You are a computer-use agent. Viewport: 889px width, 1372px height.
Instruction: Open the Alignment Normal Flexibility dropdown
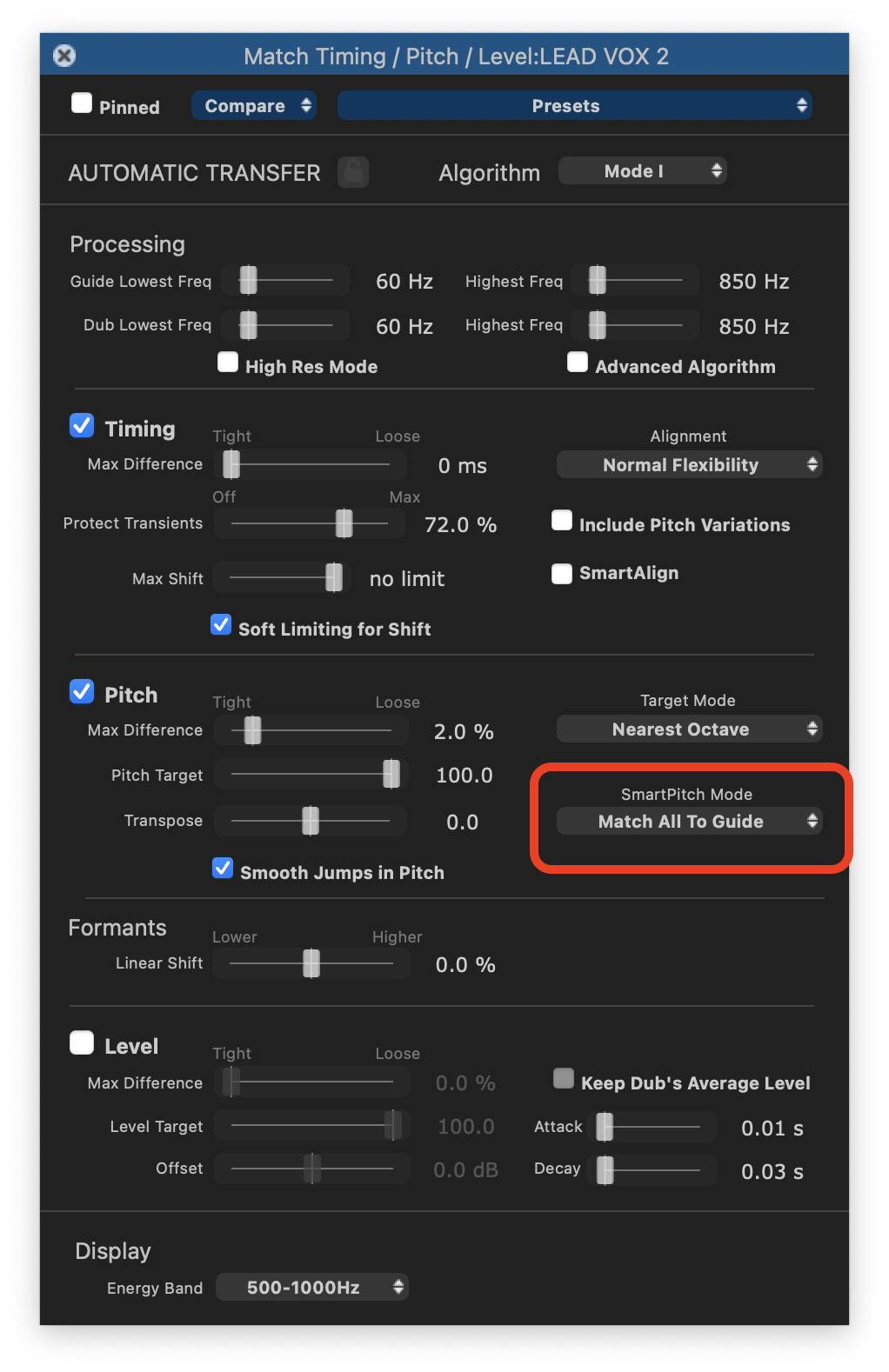688,464
